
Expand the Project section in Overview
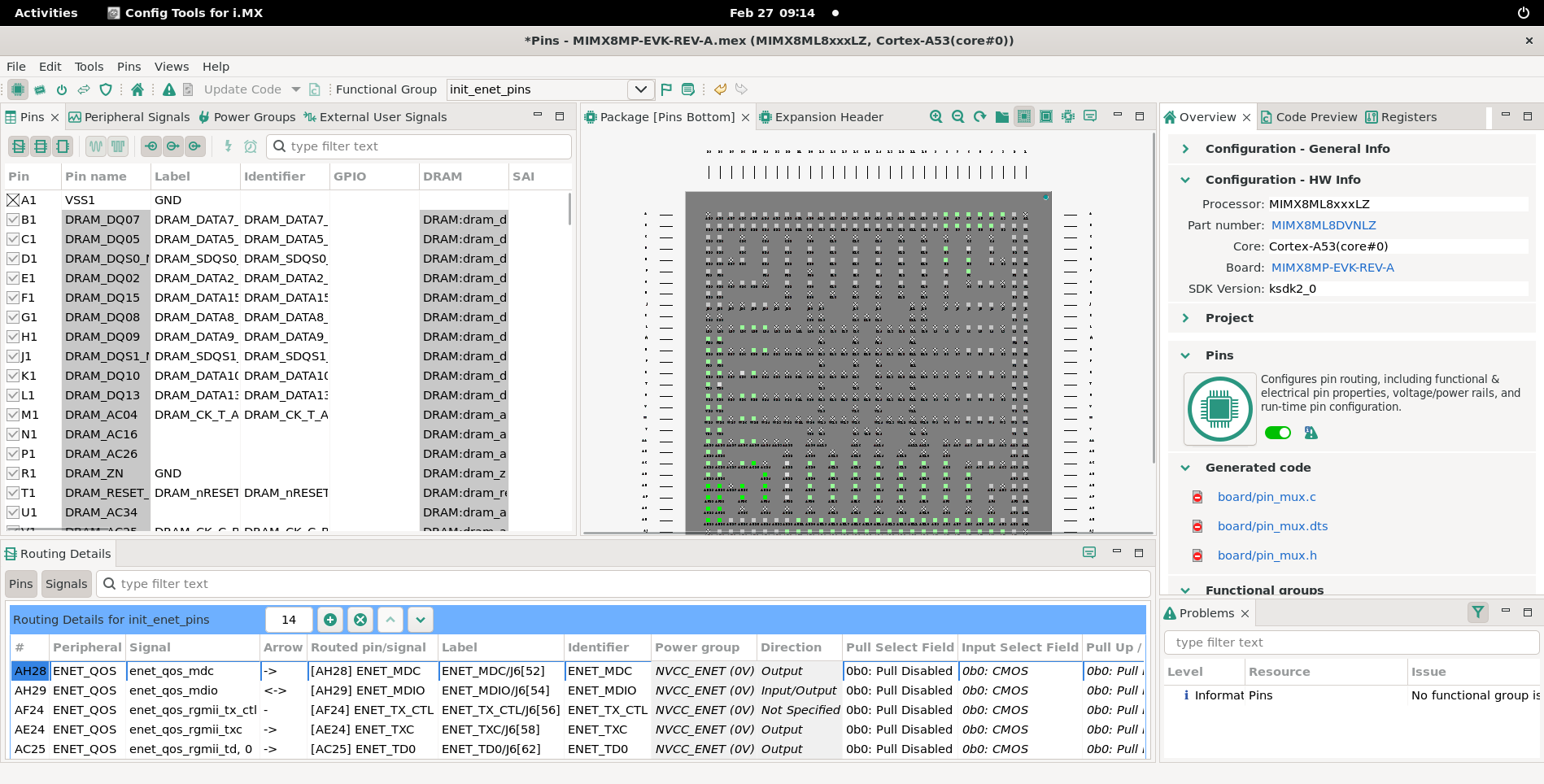click(1185, 317)
